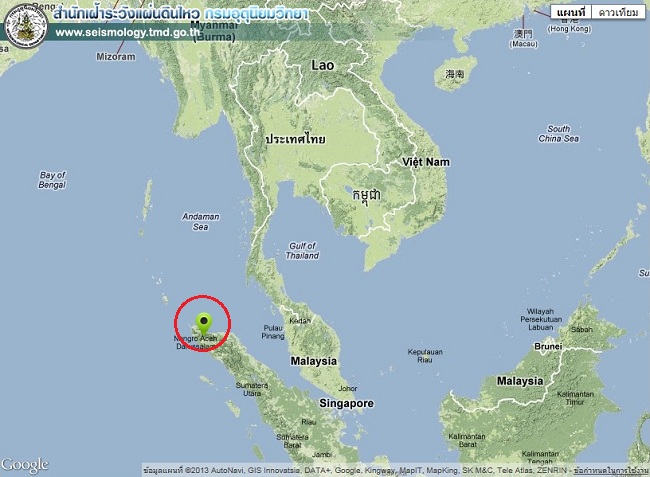Open the www.seismology.tmd.go.th website link

(128, 33)
